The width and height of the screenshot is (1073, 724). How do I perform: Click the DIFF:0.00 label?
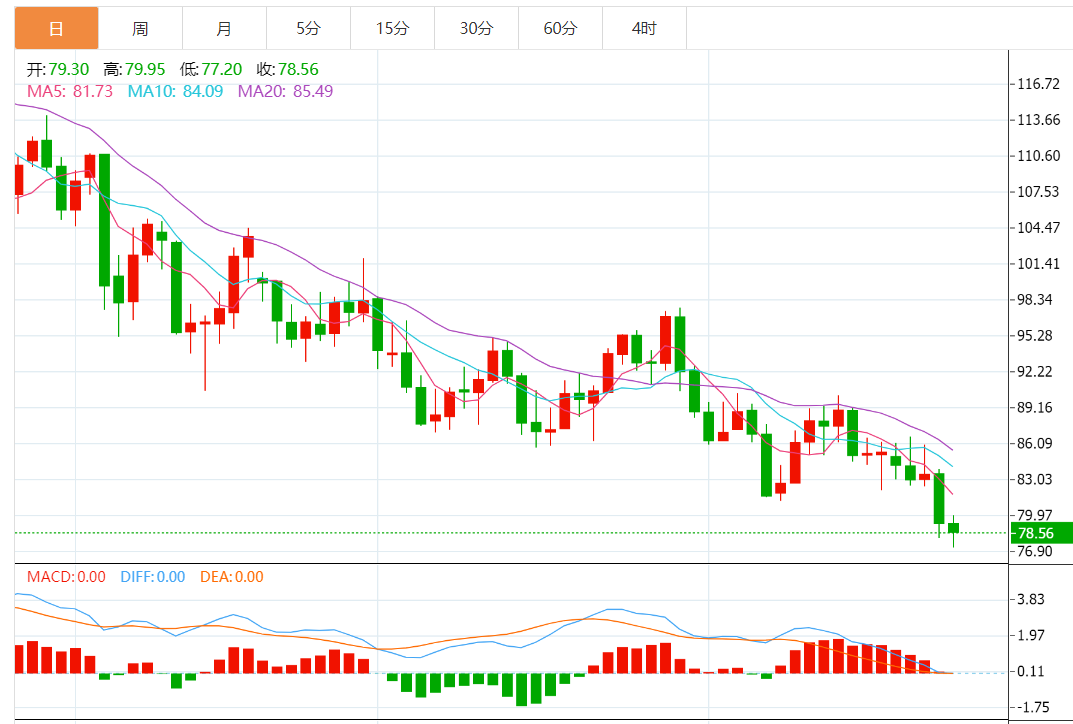click(x=153, y=577)
